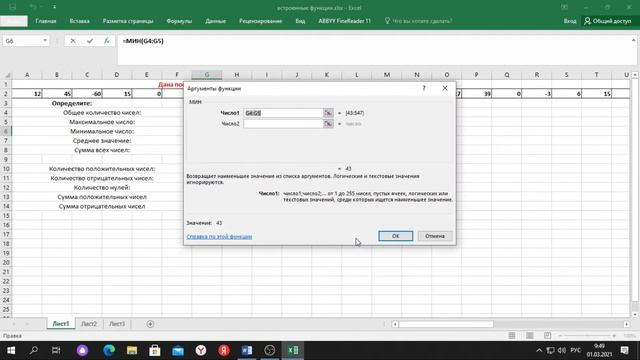Open Task View on taskbar
The height and width of the screenshot is (360, 640).
point(56,350)
